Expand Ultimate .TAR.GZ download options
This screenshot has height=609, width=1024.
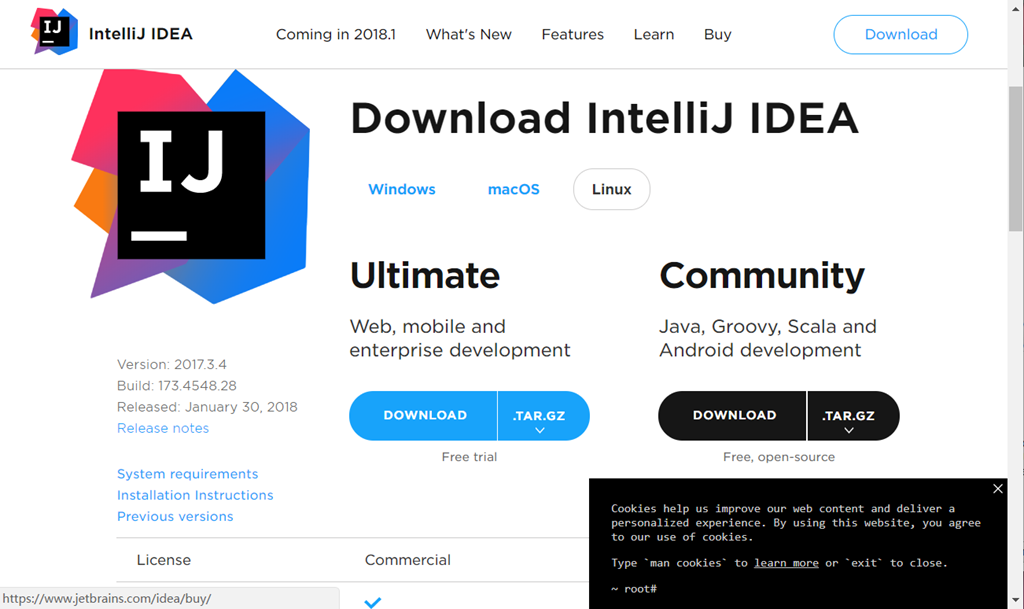543,415
